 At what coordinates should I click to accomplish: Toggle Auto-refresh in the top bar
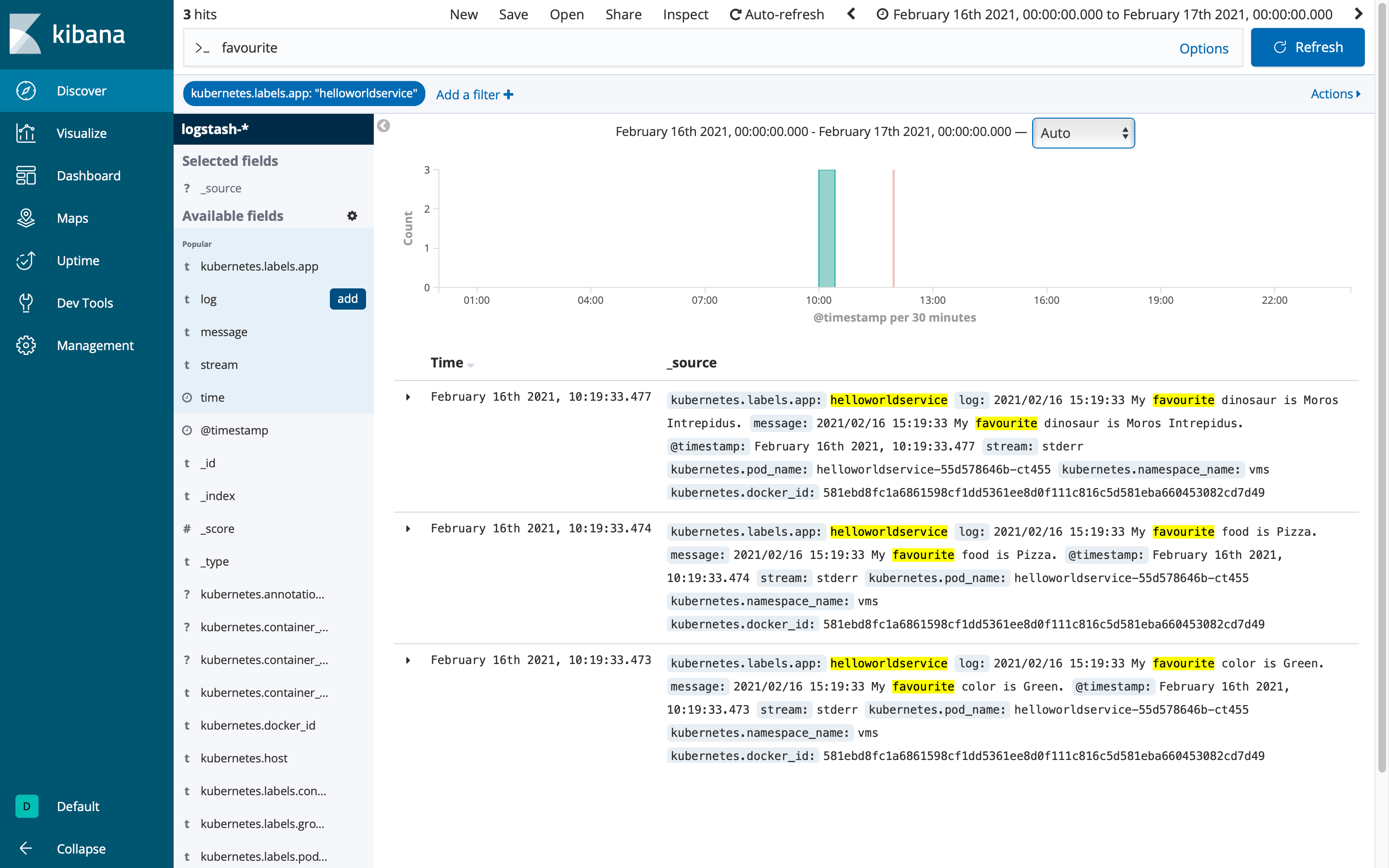[776, 14]
